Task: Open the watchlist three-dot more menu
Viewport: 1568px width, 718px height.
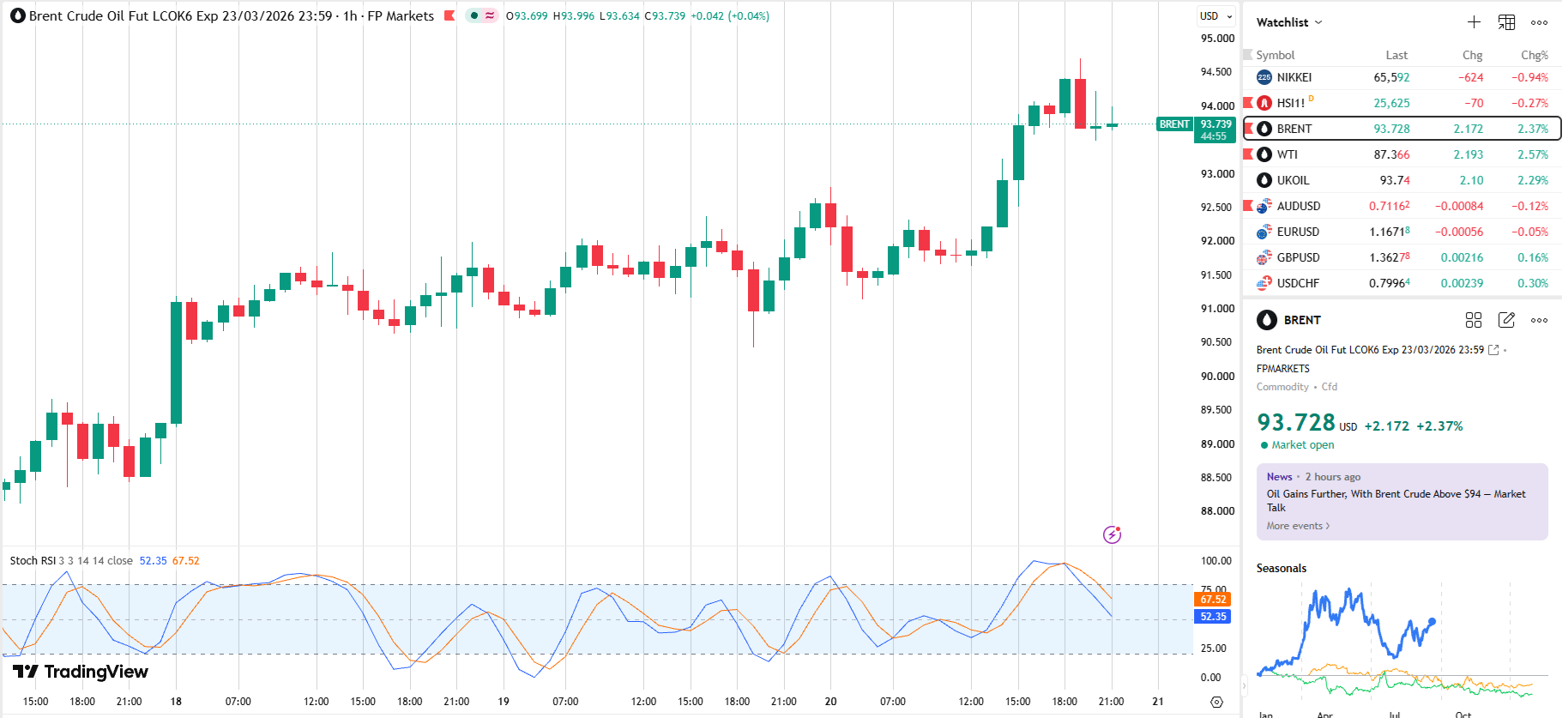Action: 1540,22
